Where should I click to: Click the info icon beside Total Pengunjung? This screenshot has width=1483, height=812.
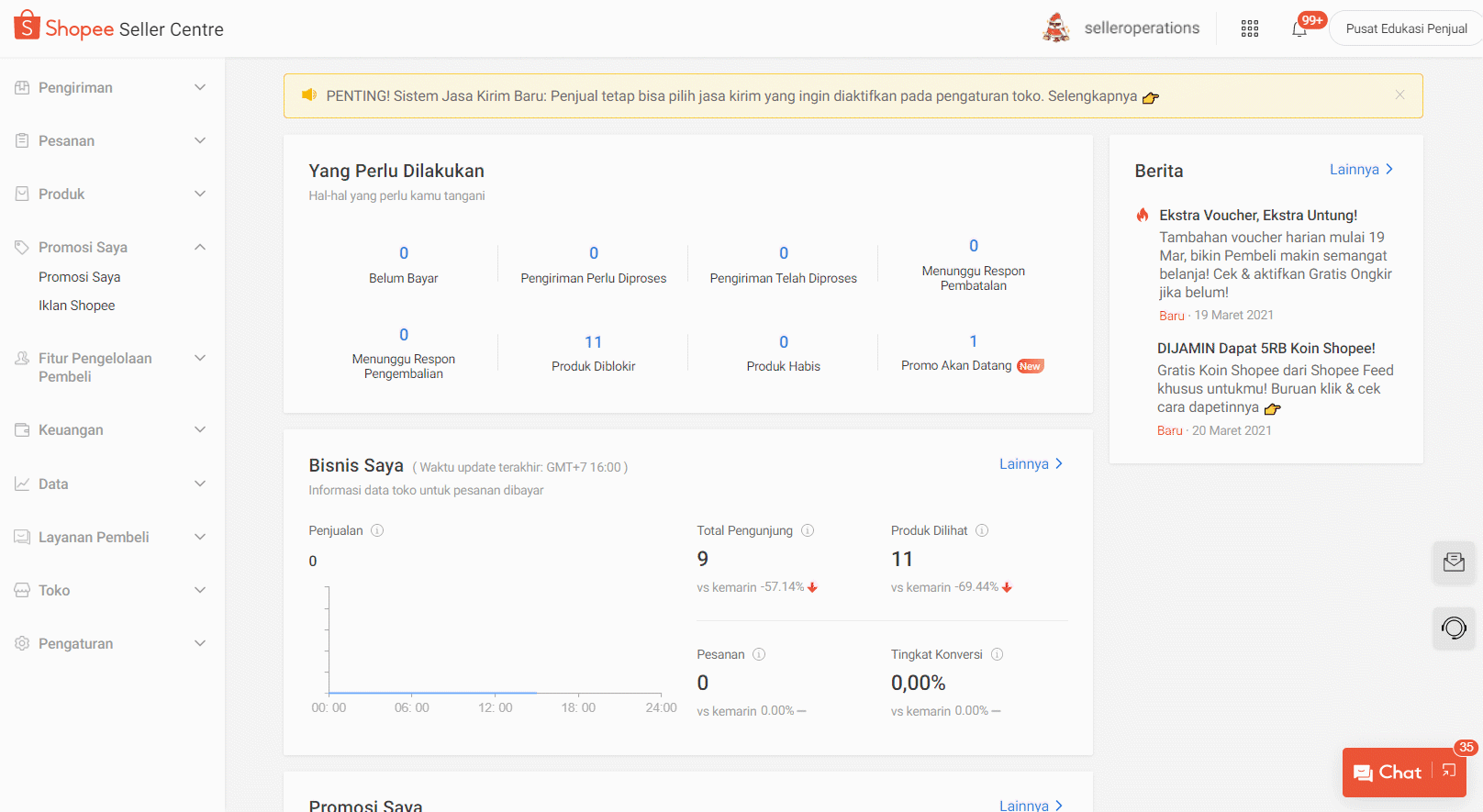tap(808, 530)
